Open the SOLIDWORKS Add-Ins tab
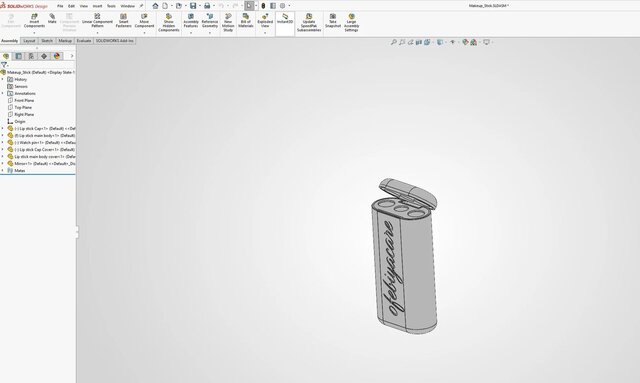 click(114, 41)
